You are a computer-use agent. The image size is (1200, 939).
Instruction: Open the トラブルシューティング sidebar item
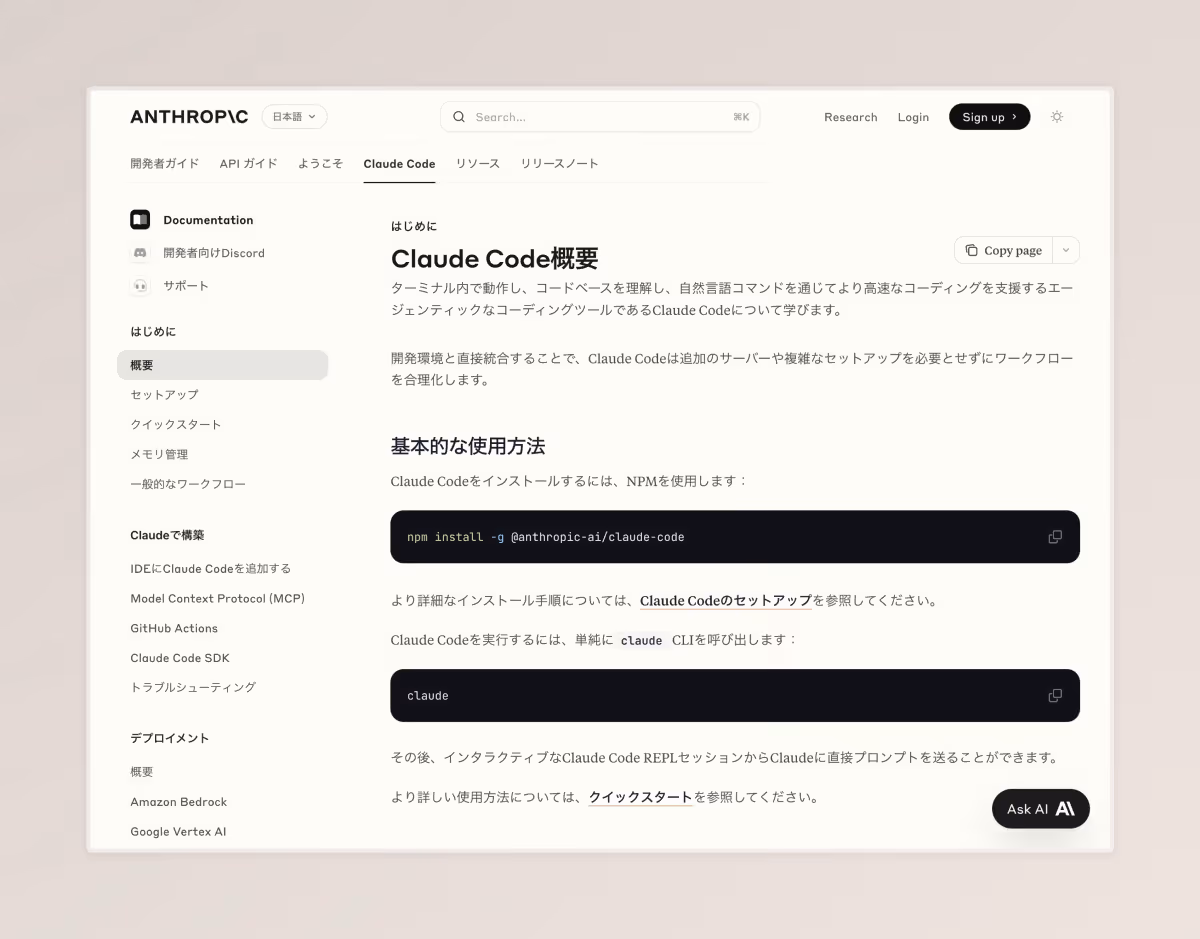193,687
